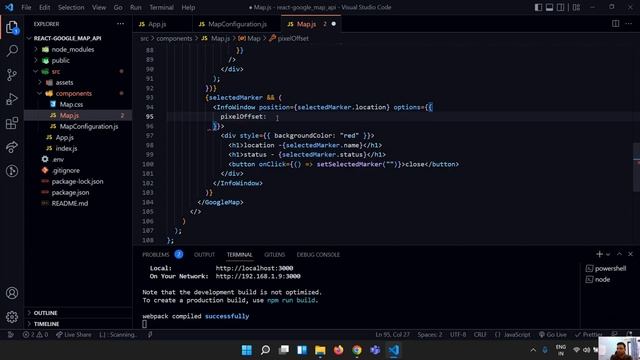Click Prettier in the status bar
This screenshot has height=360, width=640.
pos(589,335)
